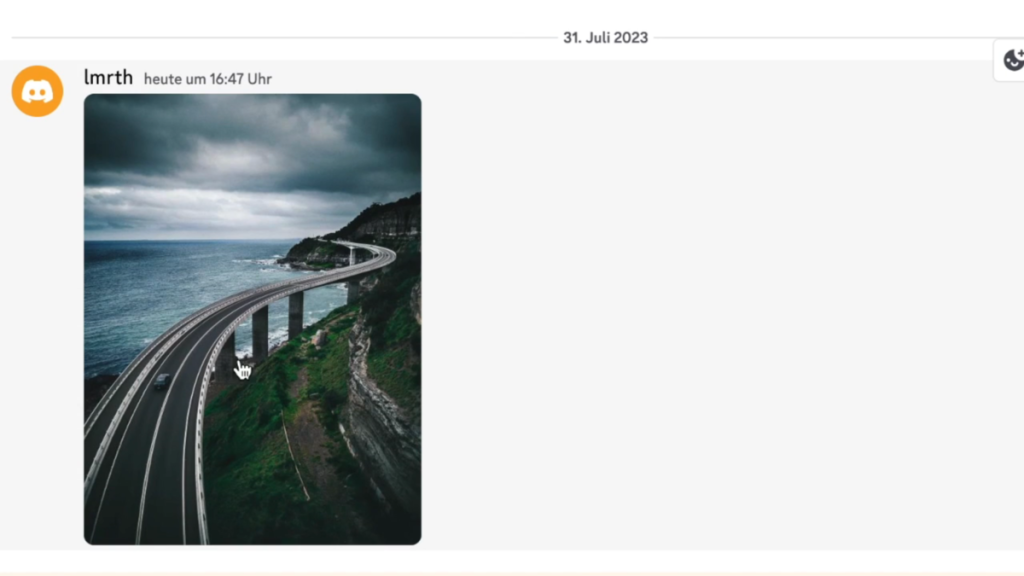Screen dimensions: 1024x576
Task: Add a reaction with the emoji-plus icon
Action: [x=1014, y=60]
